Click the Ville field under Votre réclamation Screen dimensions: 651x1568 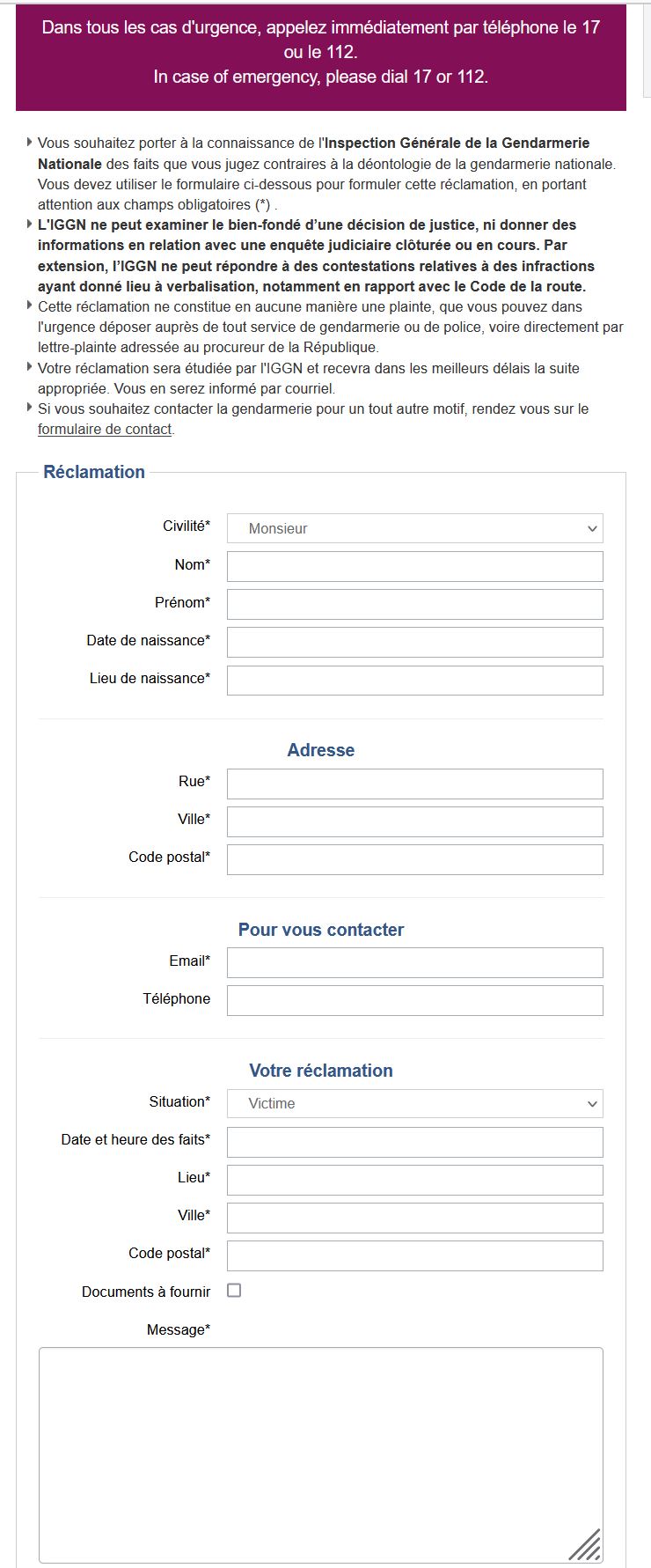(x=414, y=1218)
